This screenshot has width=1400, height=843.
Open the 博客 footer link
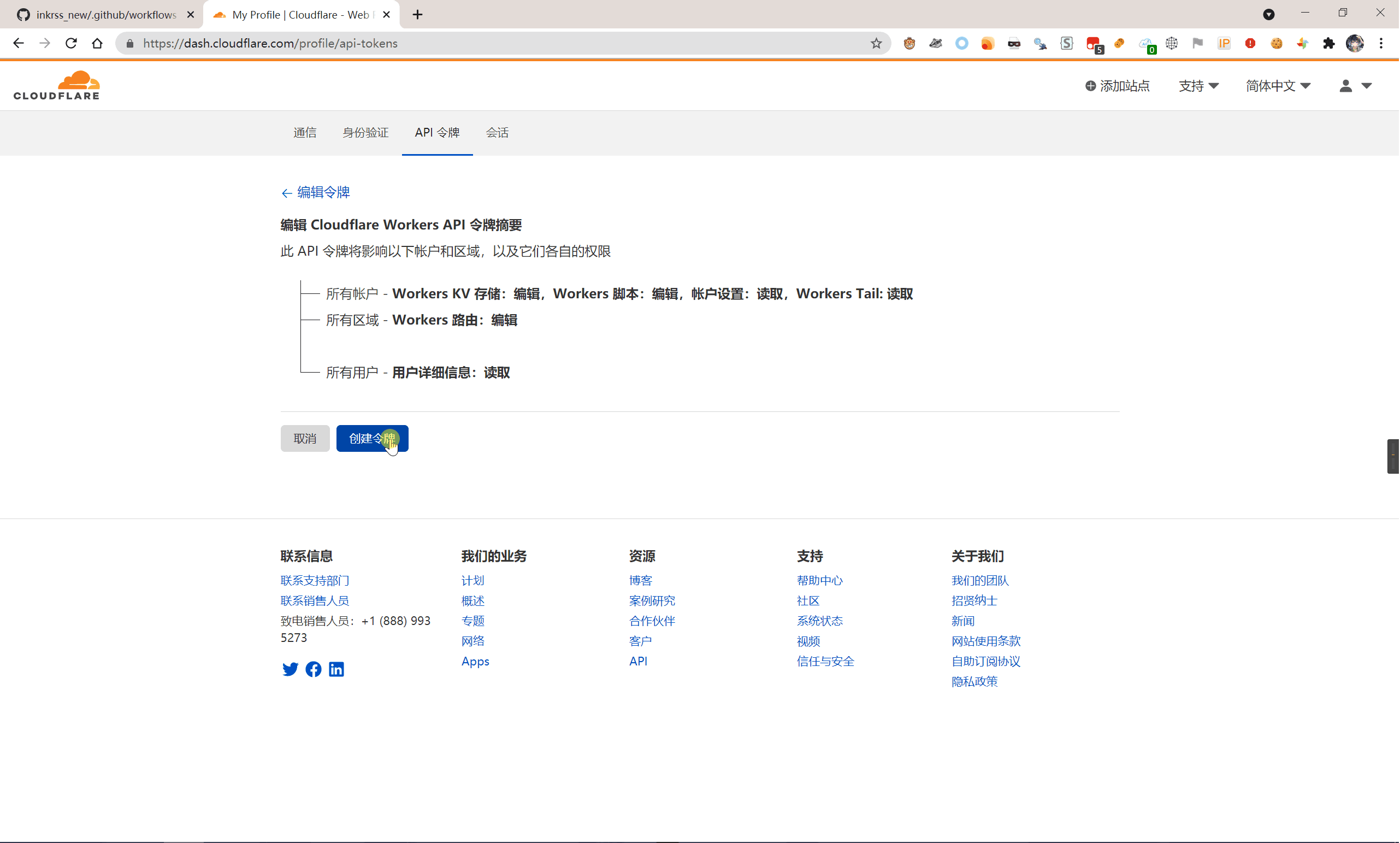point(641,581)
